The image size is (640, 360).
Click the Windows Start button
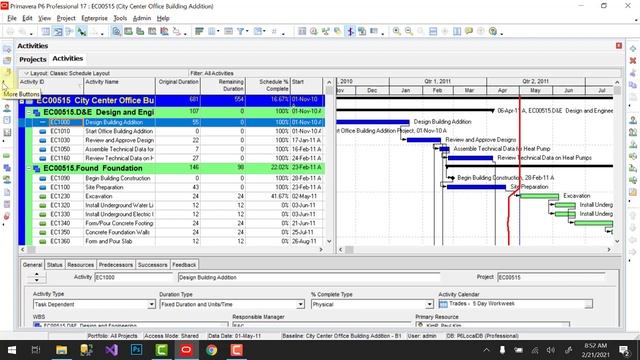[x=11, y=350]
